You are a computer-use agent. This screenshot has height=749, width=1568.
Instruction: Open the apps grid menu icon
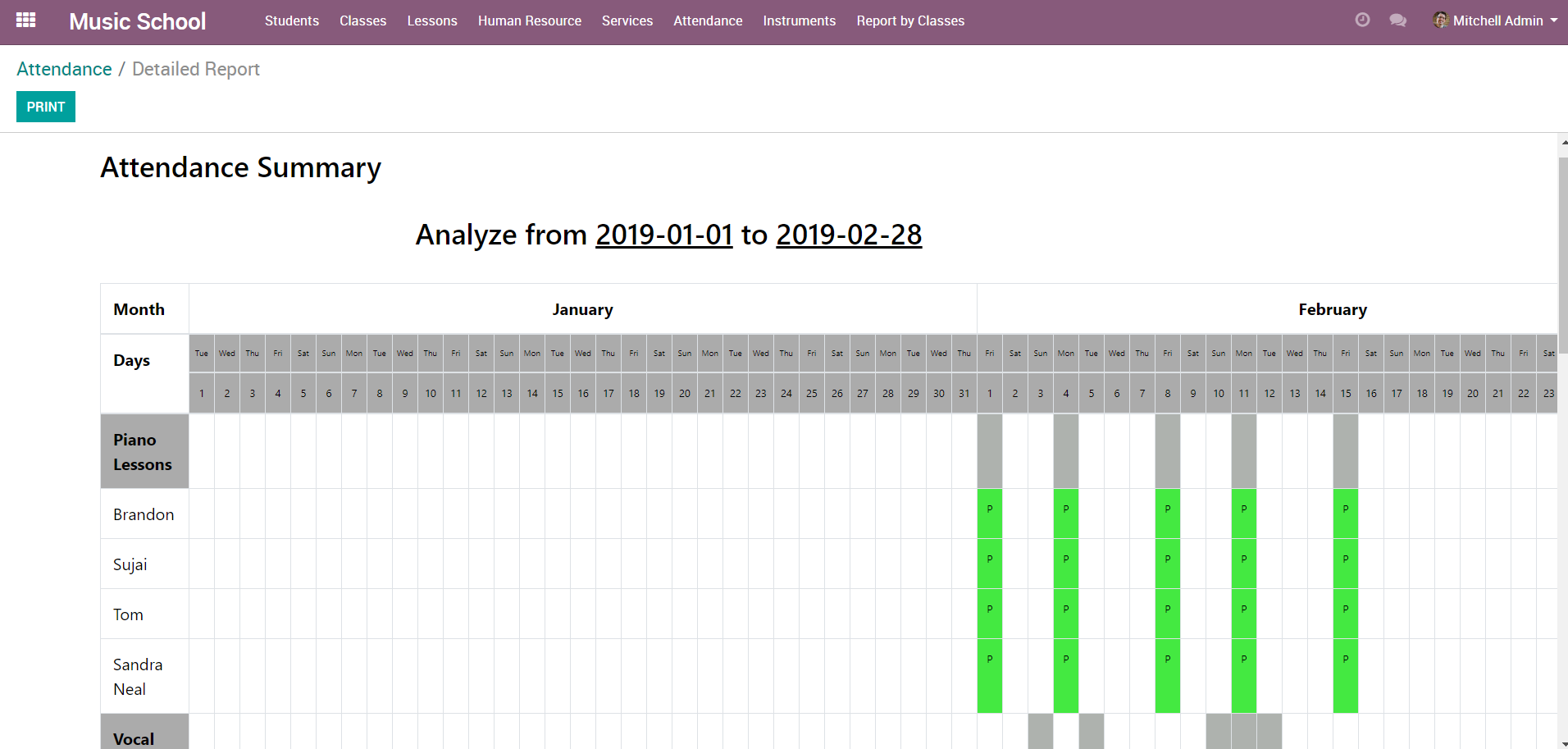tap(25, 21)
